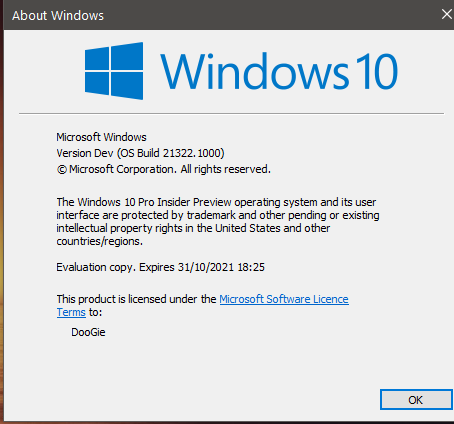Select the Version Dev (OS Build 21322.1000) line
Image resolution: width=454 pixels, height=424 pixels.
tap(140, 153)
